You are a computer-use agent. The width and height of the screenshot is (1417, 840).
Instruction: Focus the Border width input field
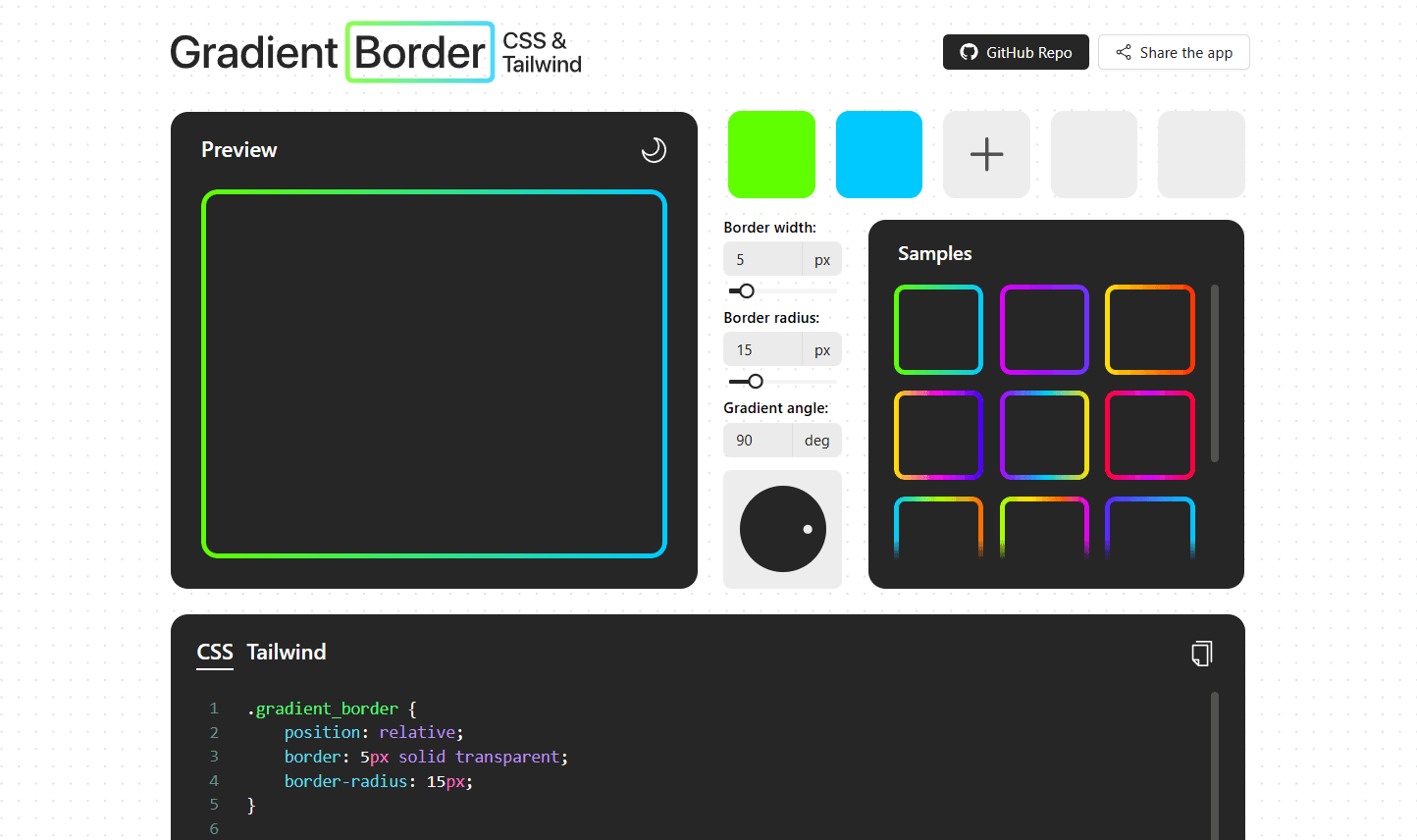click(762, 260)
